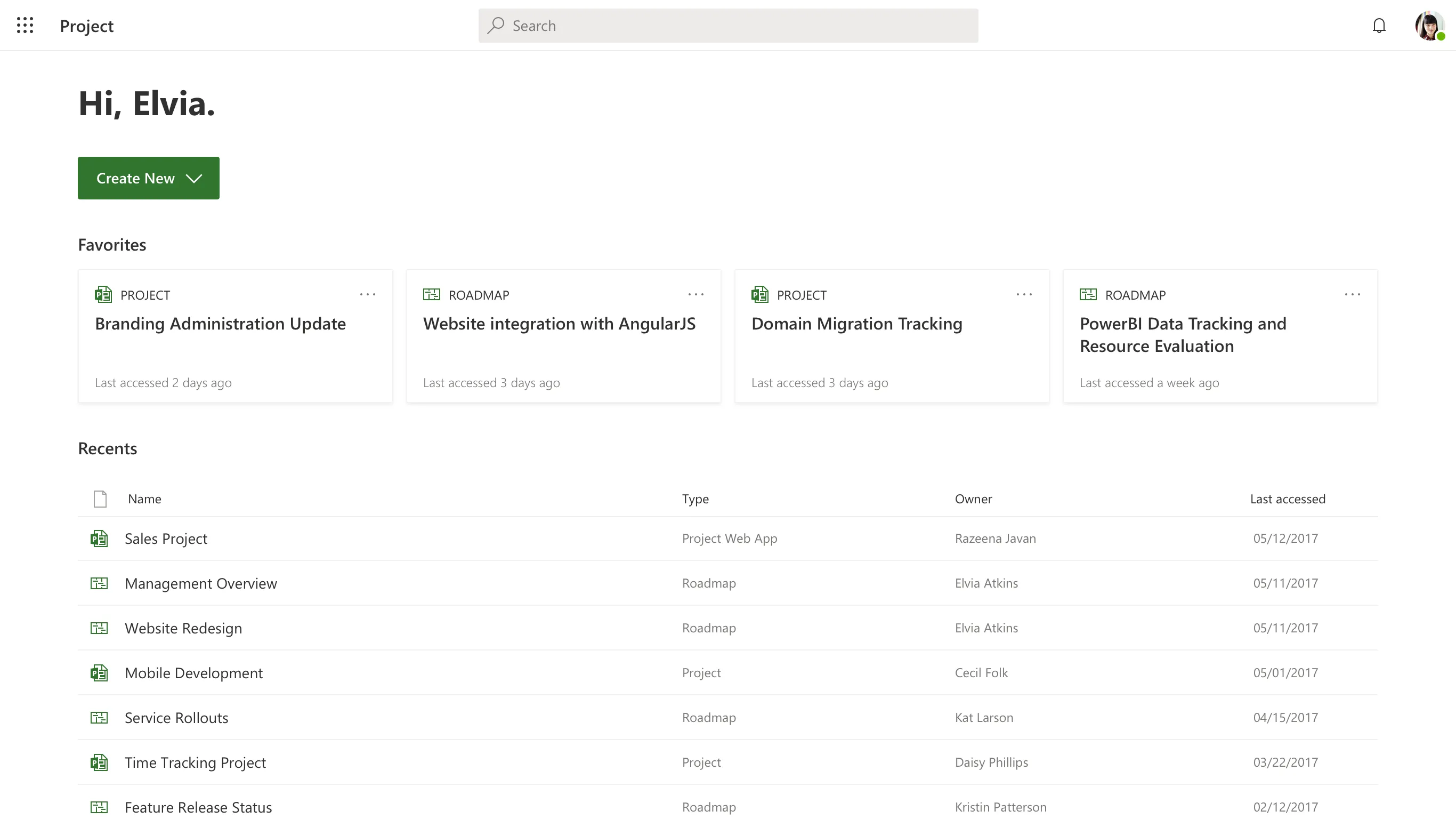Open the Sales Project link
Image resolution: width=1456 pixels, height=819 pixels.
click(166, 539)
